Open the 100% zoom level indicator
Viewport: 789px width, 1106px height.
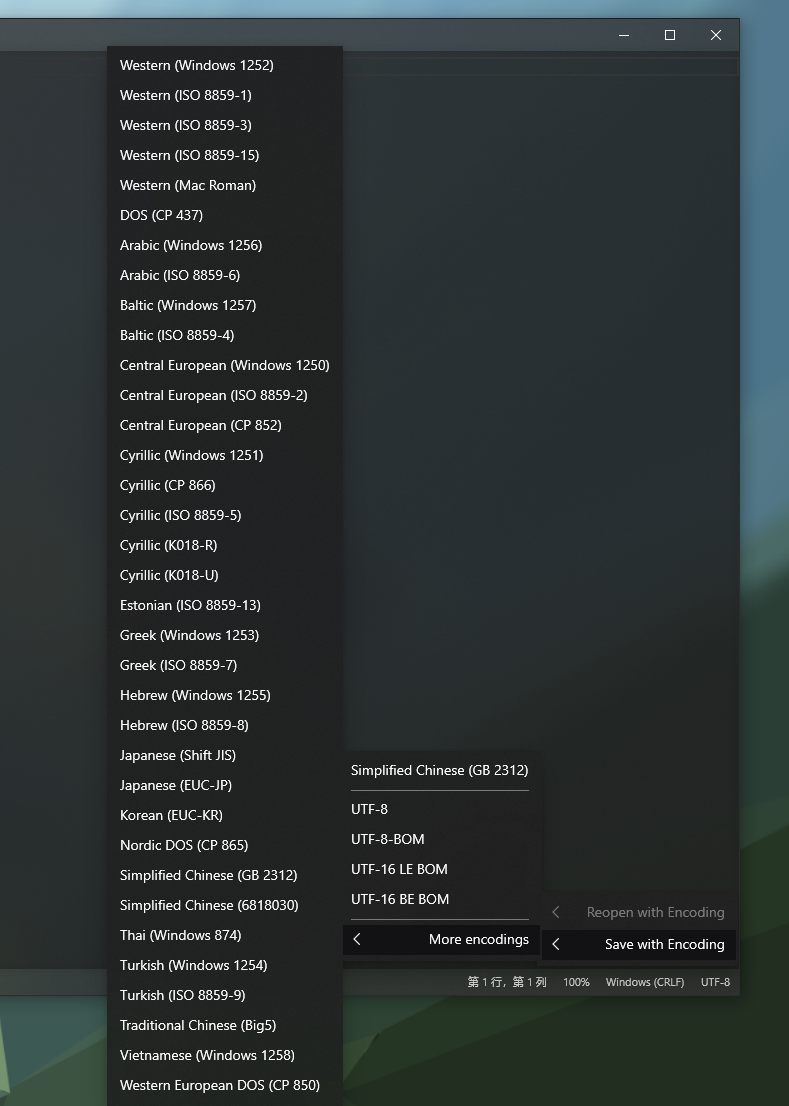click(x=576, y=982)
